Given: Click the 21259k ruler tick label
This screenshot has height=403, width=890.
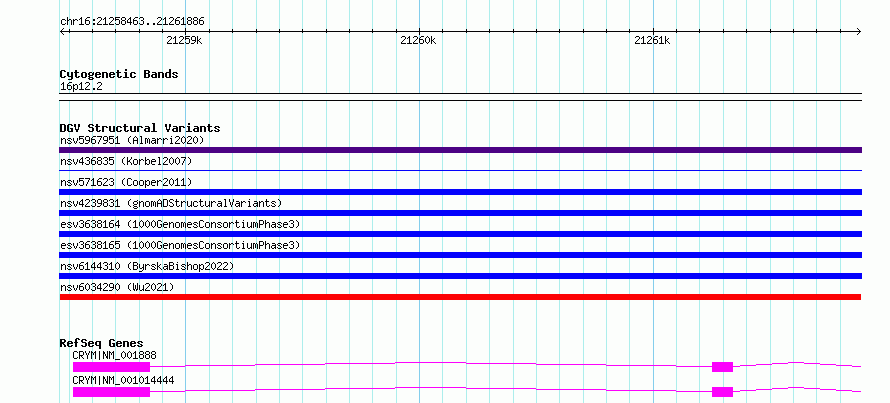Looking at the screenshot, I should point(184,40).
